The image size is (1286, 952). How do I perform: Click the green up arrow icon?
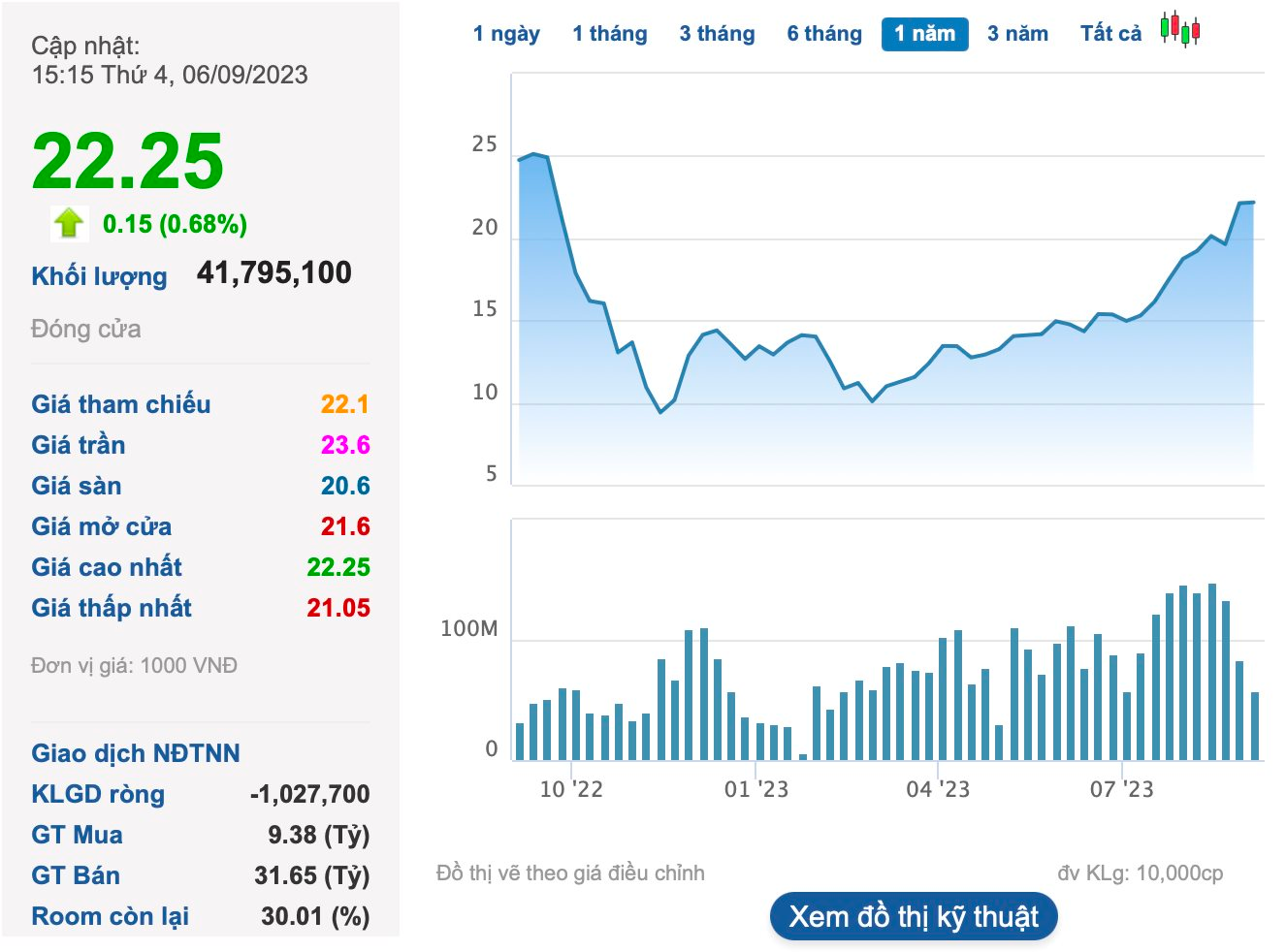pos(69,223)
